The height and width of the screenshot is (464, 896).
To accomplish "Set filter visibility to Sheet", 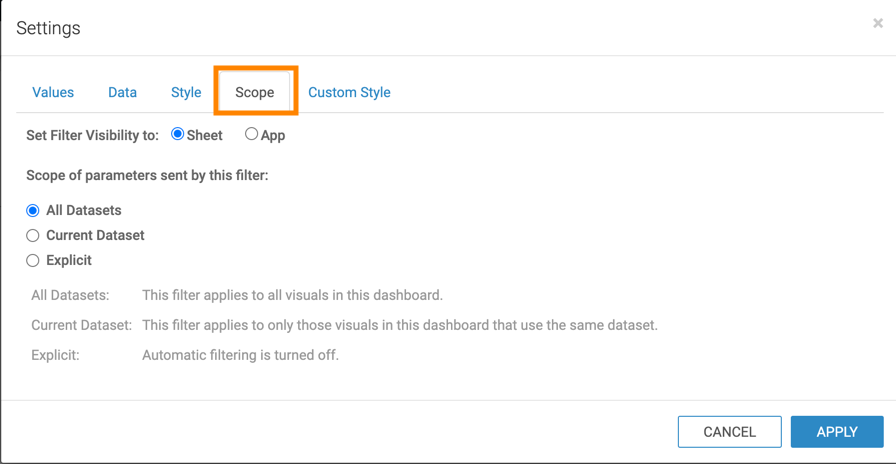I will [x=178, y=134].
